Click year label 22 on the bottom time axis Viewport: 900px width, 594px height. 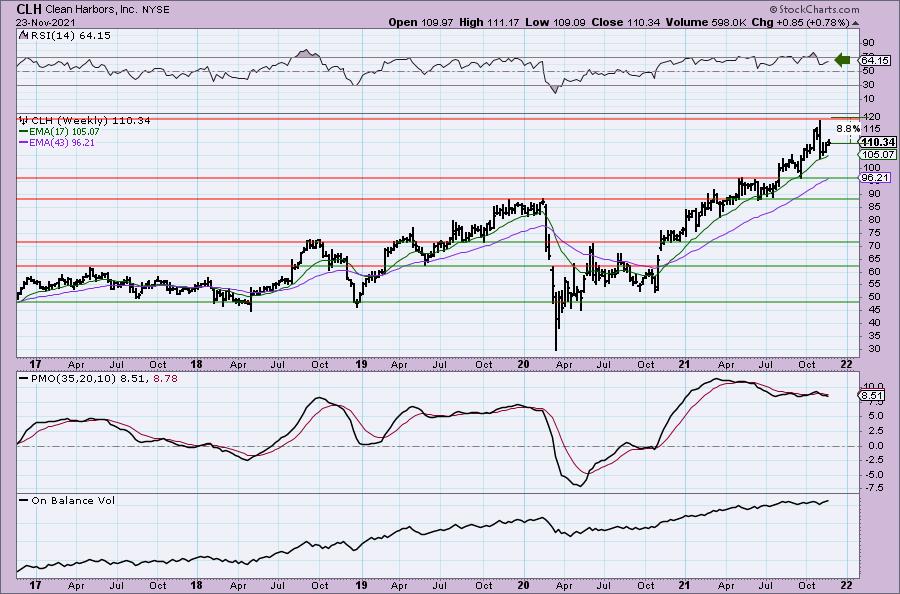click(x=846, y=585)
